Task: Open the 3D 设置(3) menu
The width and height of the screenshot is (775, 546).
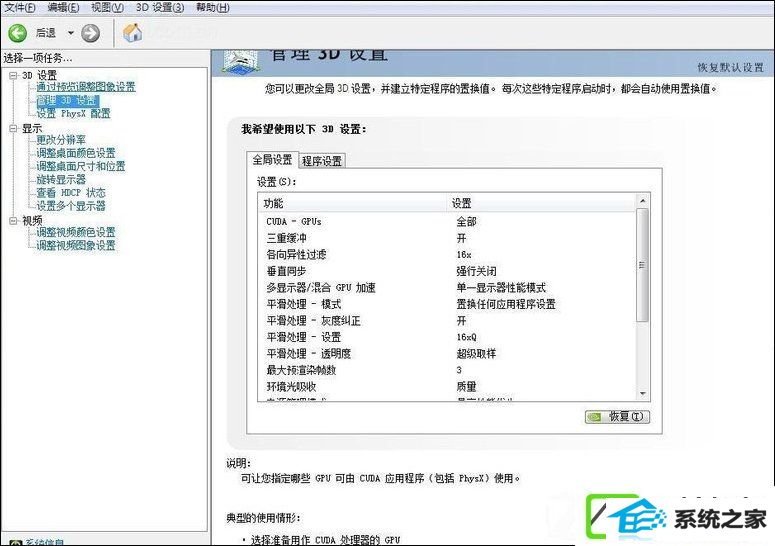Action: coord(160,7)
